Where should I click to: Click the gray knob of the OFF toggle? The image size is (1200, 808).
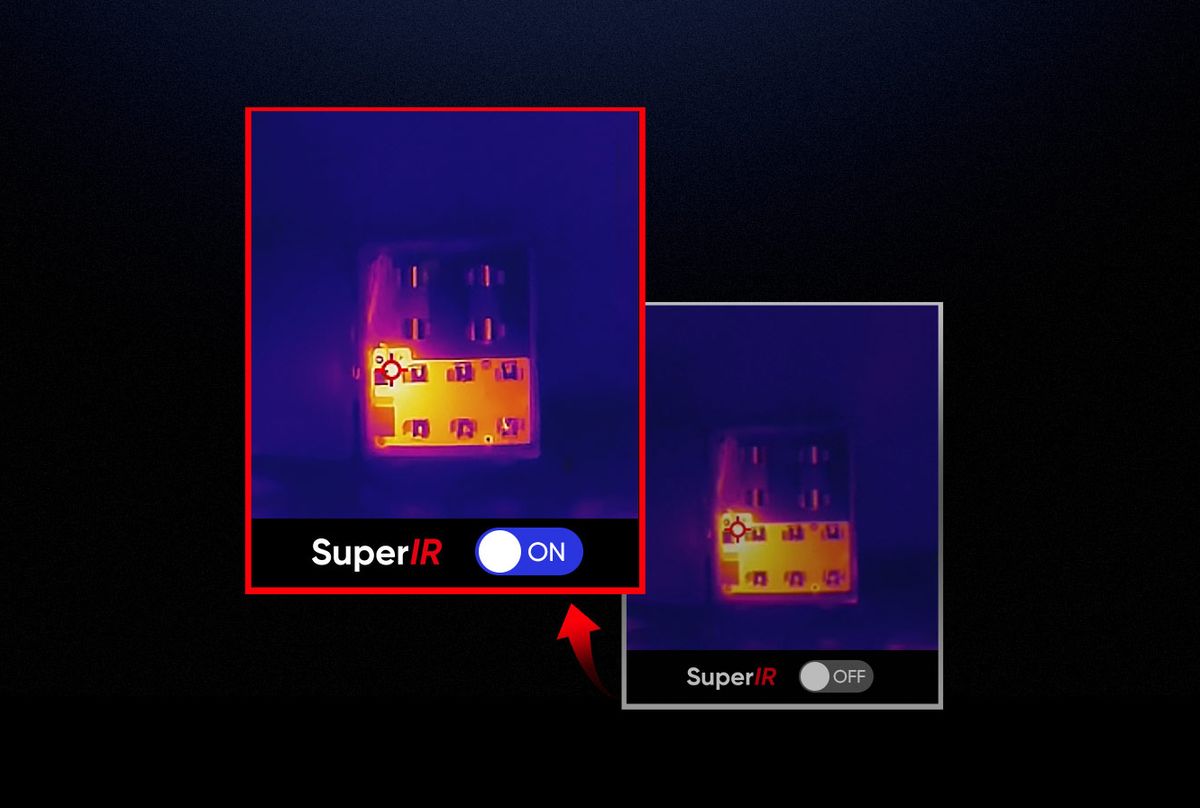click(815, 676)
